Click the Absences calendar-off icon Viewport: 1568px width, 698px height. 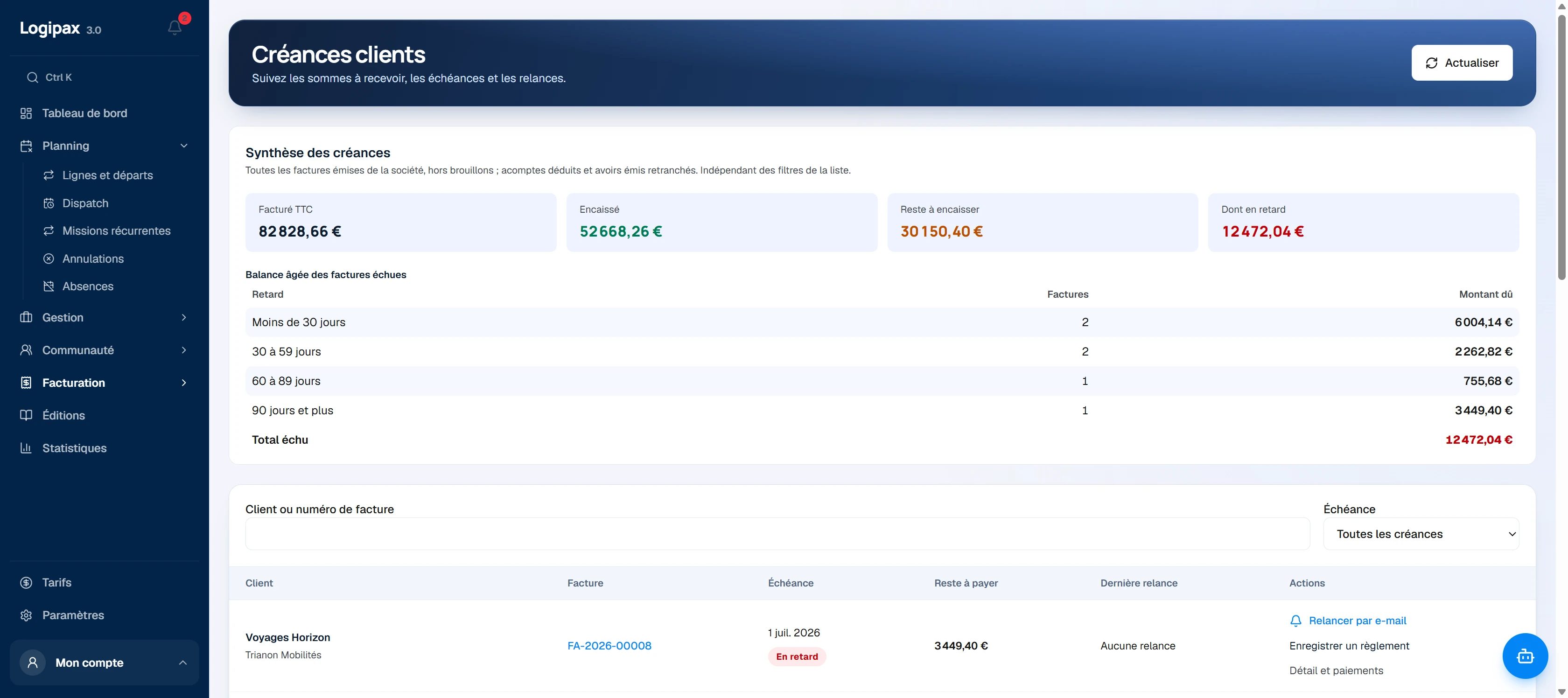click(x=49, y=286)
